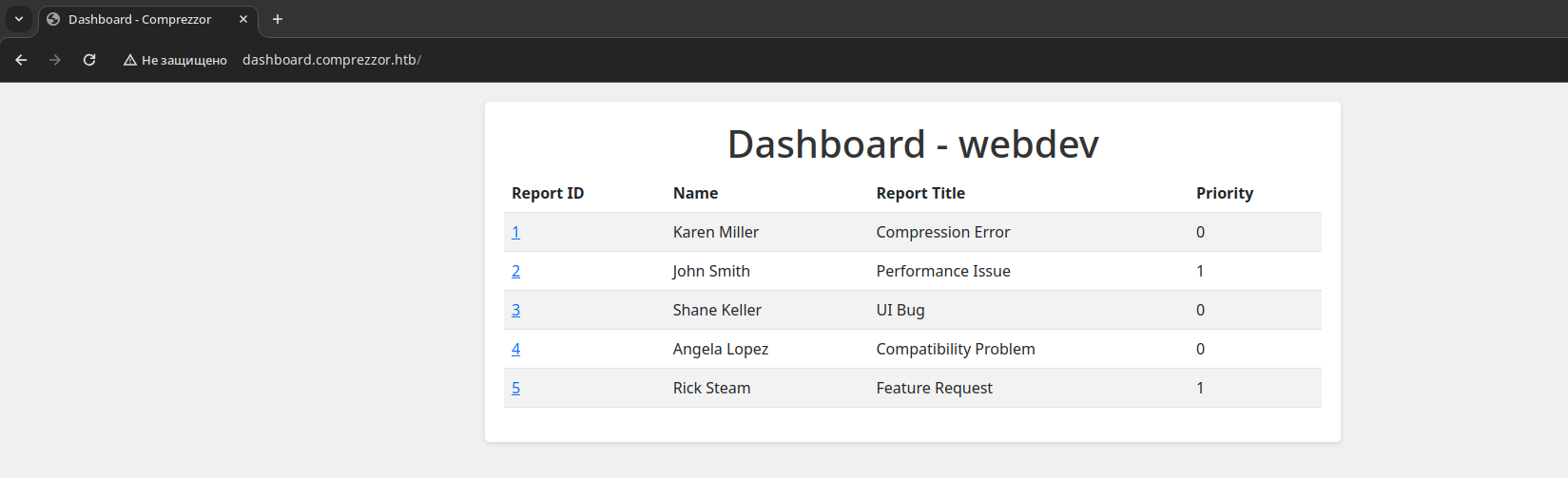Click the Report ID column header
This screenshot has width=1568, height=478.
[x=548, y=193]
